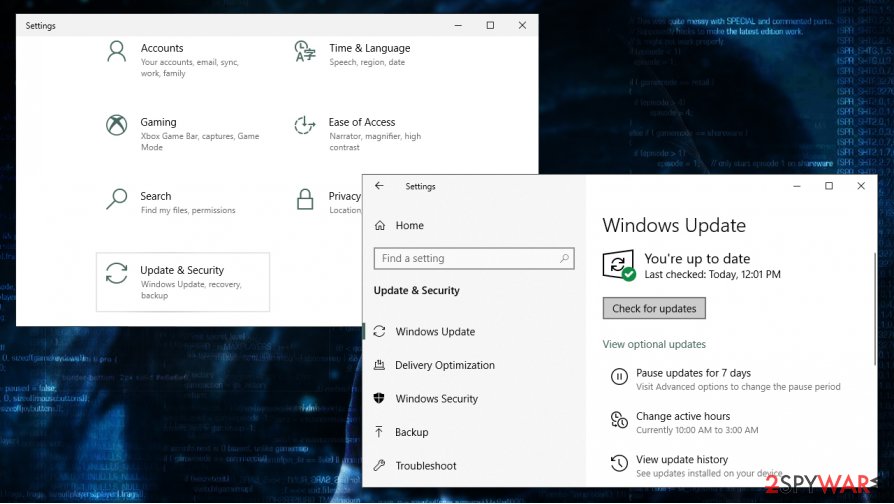
Task: Open Accounts settings icon in back window
Action: click(116, 52)
